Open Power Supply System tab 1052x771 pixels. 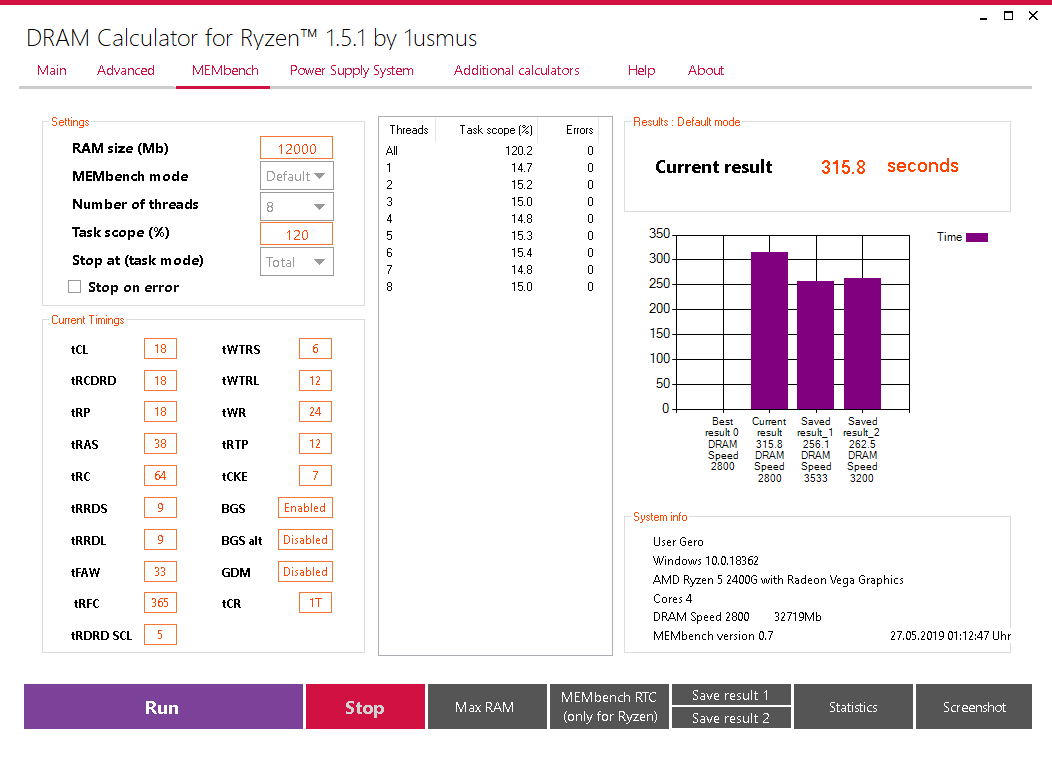352,70
